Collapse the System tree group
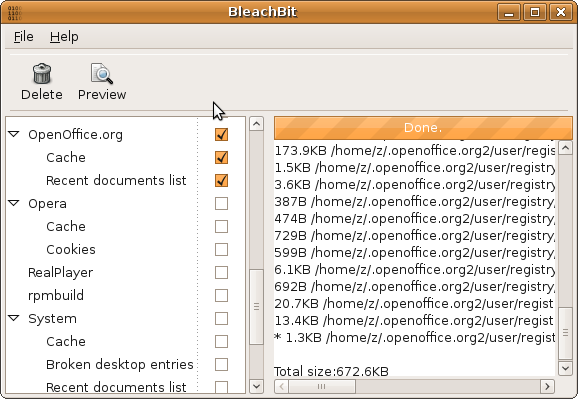578x399 pixels. click(14, 318)
